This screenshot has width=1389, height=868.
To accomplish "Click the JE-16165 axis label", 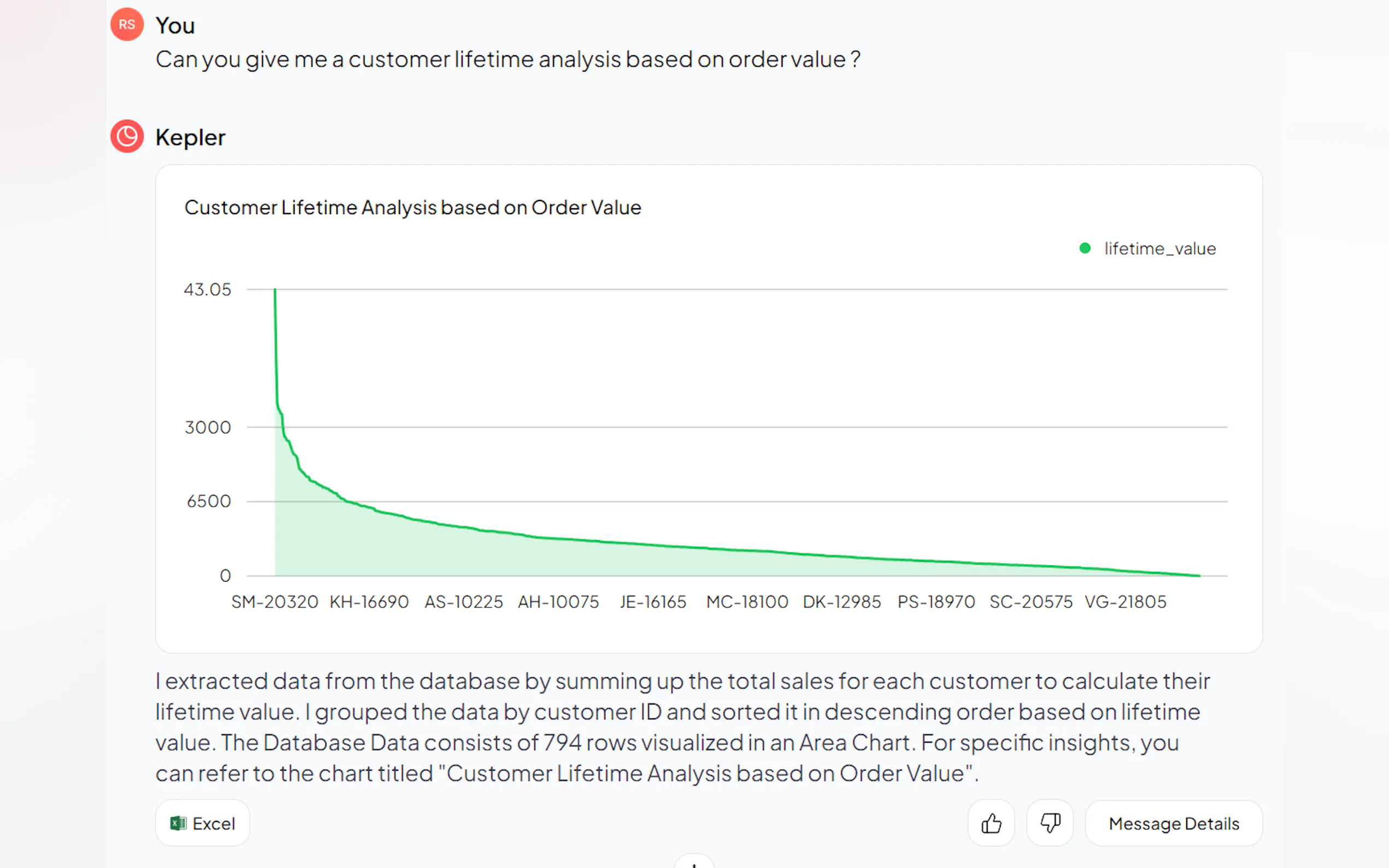I will [653, 602].
